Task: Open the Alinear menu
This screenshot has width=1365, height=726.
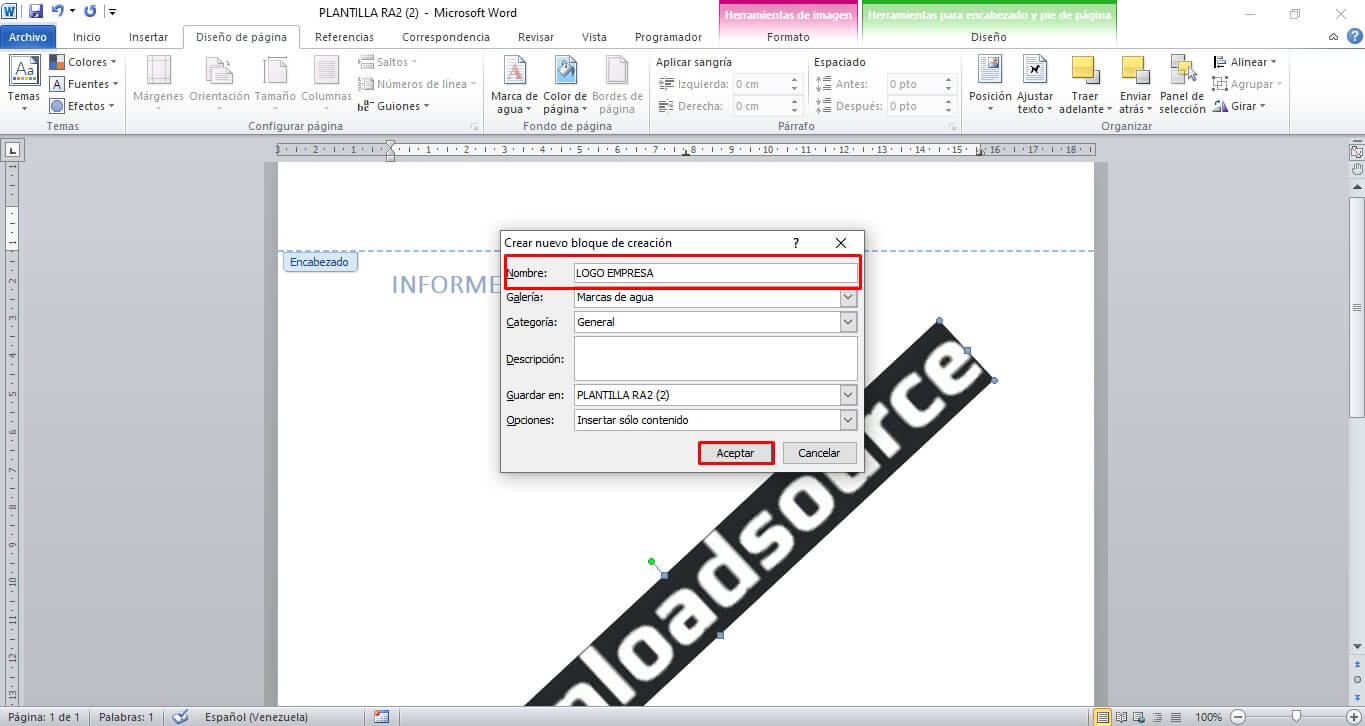Action: (x=1245, y=62)
